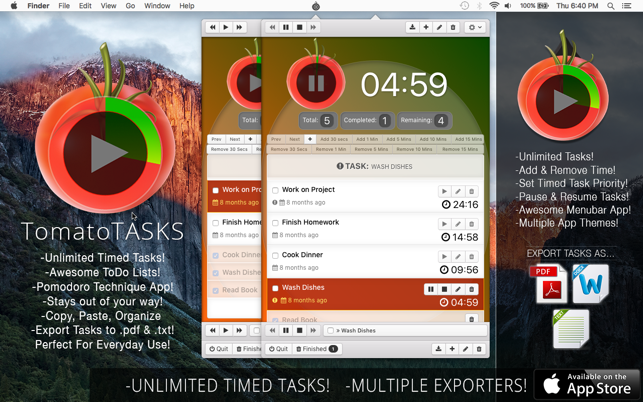Viewport: 643px width, 402px height.
Task: Stop timer with front window's top toolbar stop button
Action: click(x=299, y=27)
